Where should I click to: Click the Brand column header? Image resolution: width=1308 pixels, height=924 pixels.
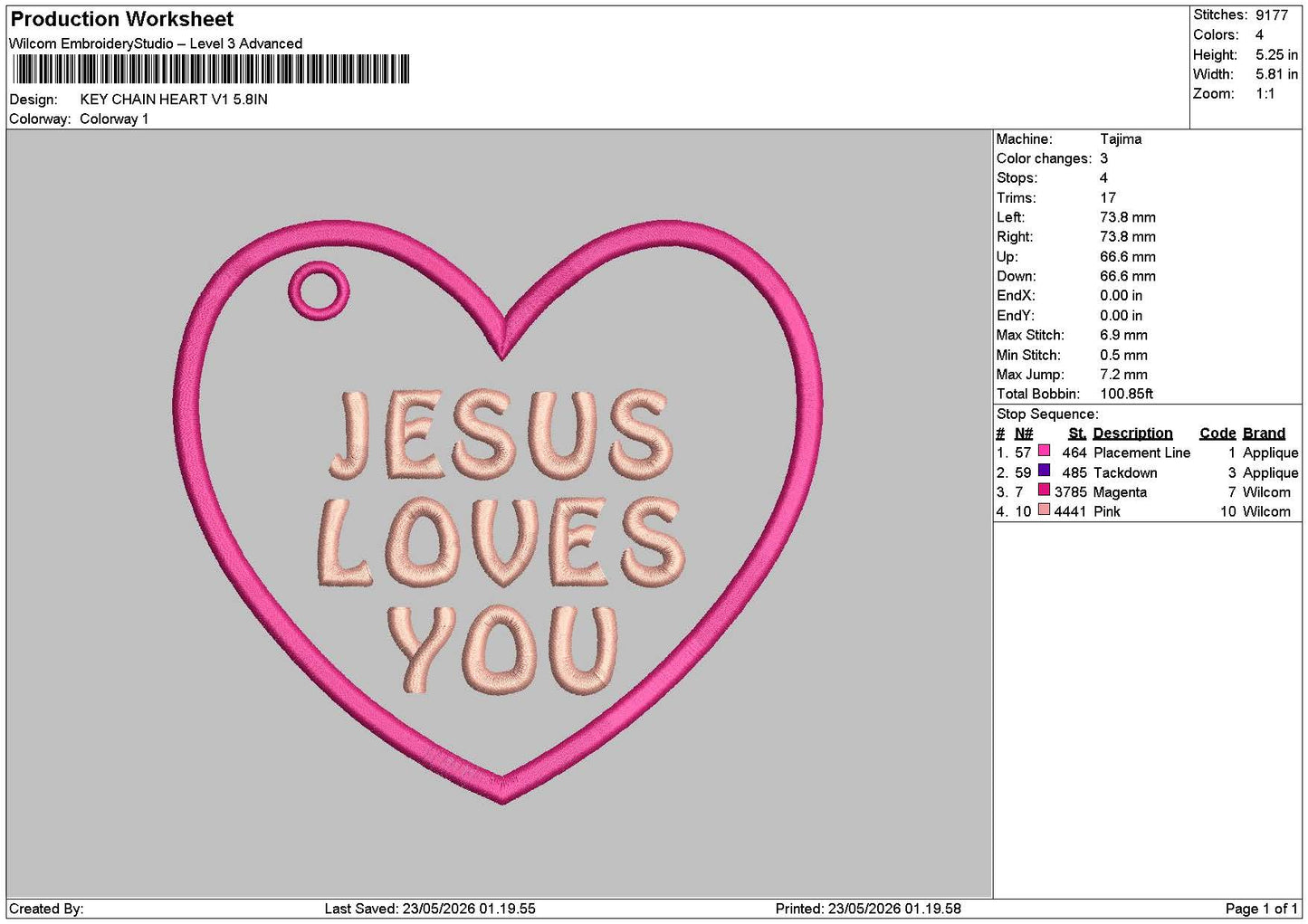click(x=1264, y=433)
